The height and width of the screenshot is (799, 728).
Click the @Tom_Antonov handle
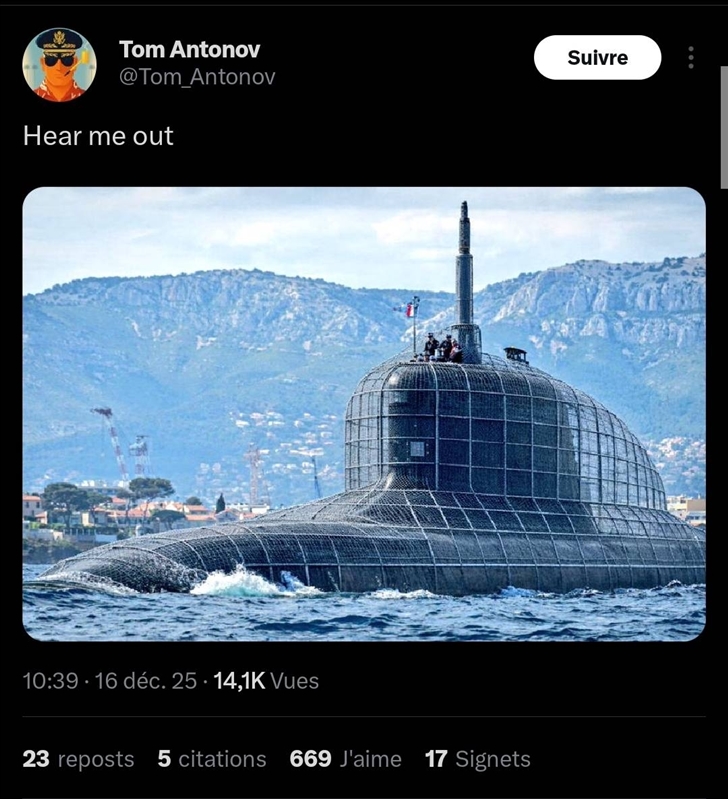point(197,76)
